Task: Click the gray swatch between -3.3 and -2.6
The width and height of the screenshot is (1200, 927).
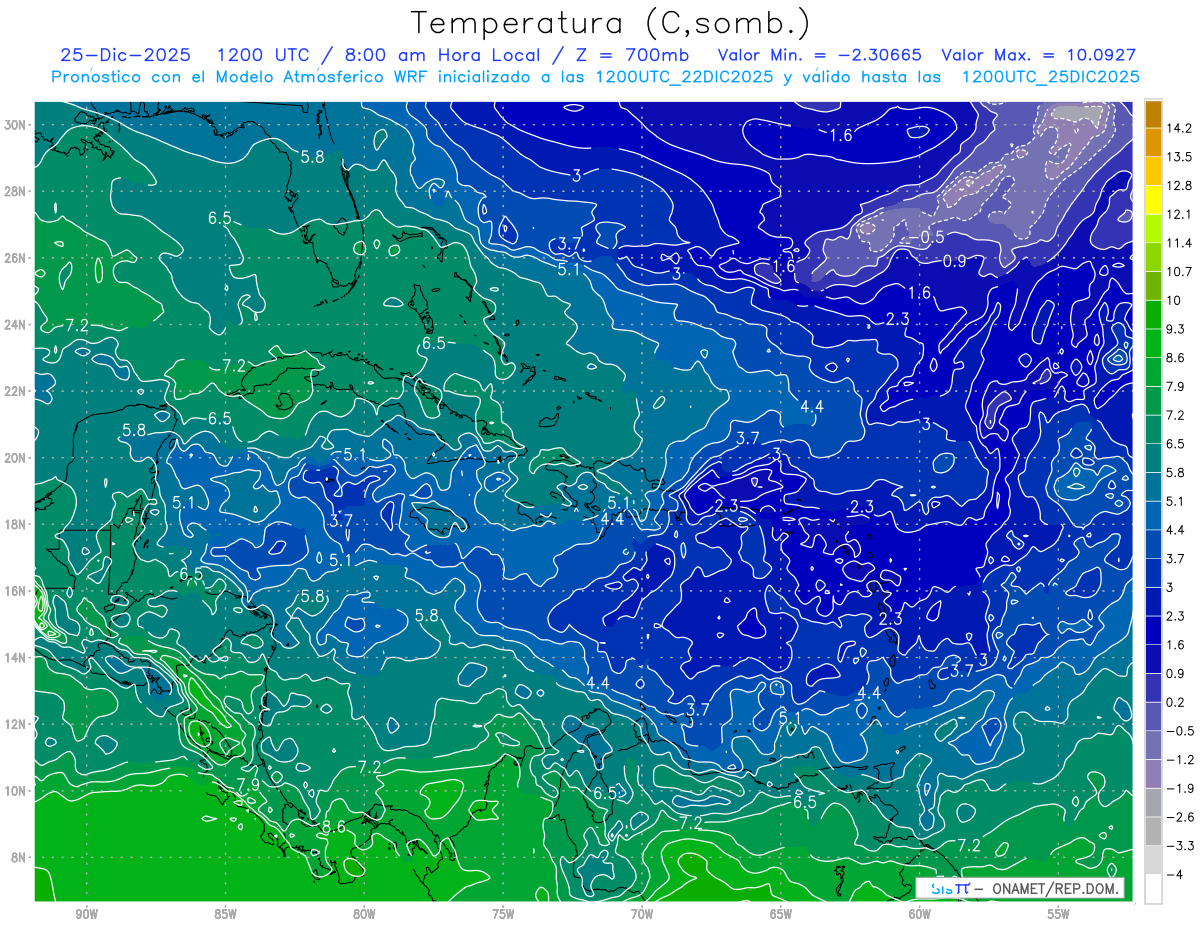Action: (x=1153, y=831)
